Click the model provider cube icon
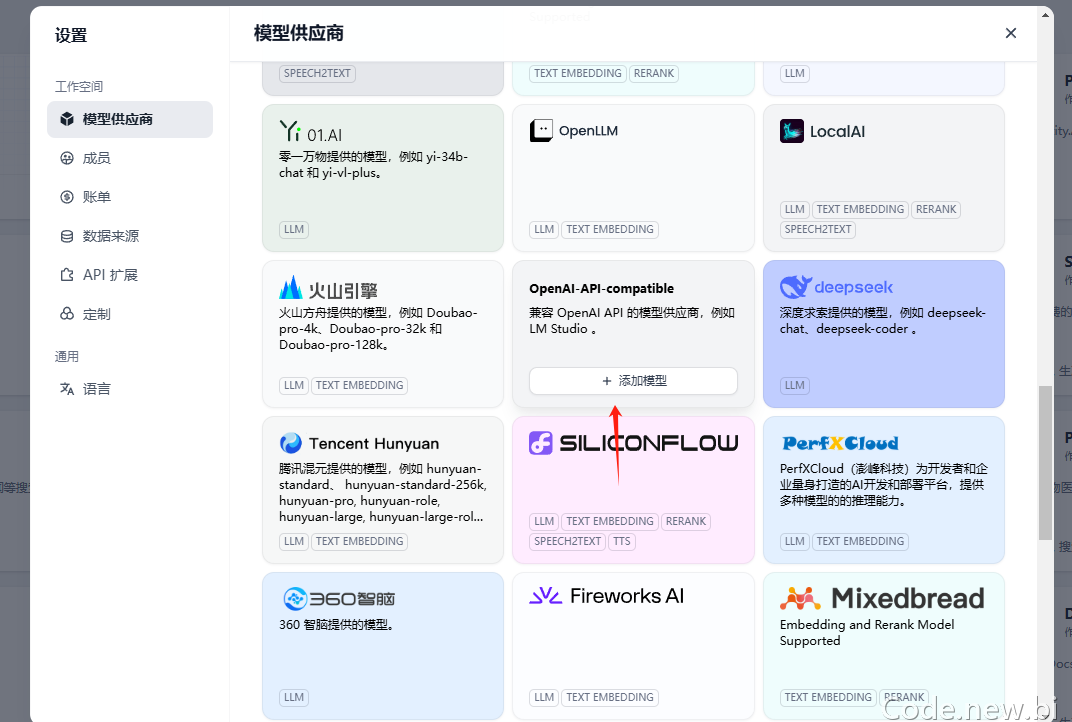The image size is (1072, 722). tap(67, 120)
